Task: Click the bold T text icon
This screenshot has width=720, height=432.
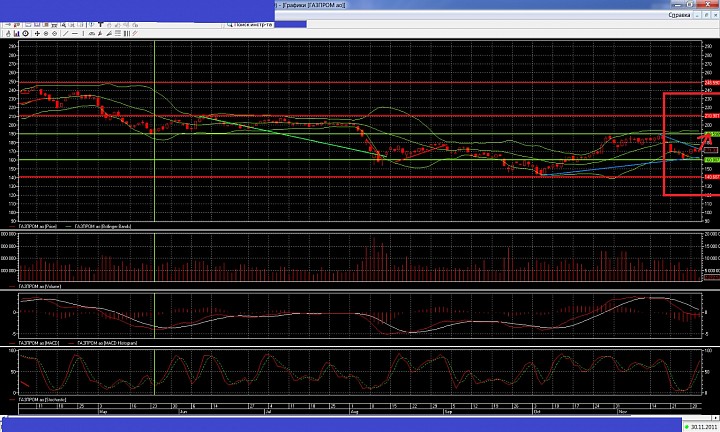Action: point(101,25)
